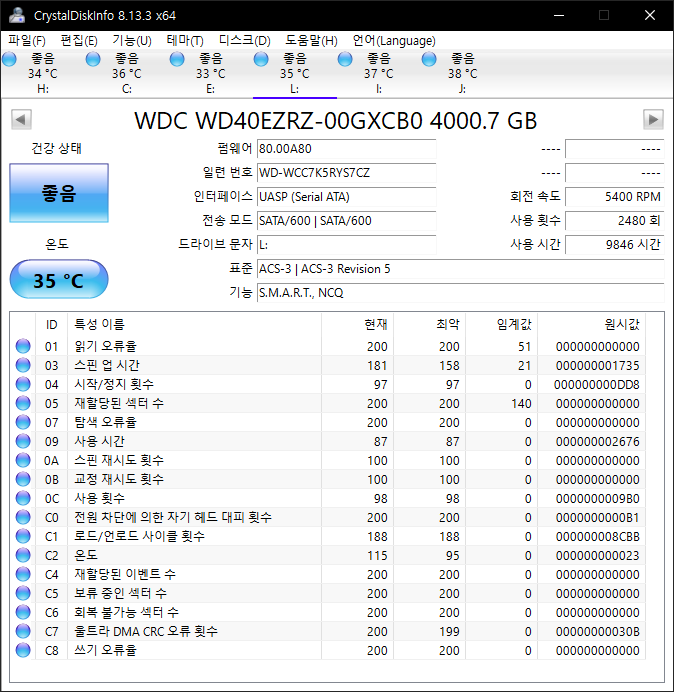The height and width of the screenshot is (692, 674).
Task: Click worst value 199 in row C7
Action: tap(449, 632)
